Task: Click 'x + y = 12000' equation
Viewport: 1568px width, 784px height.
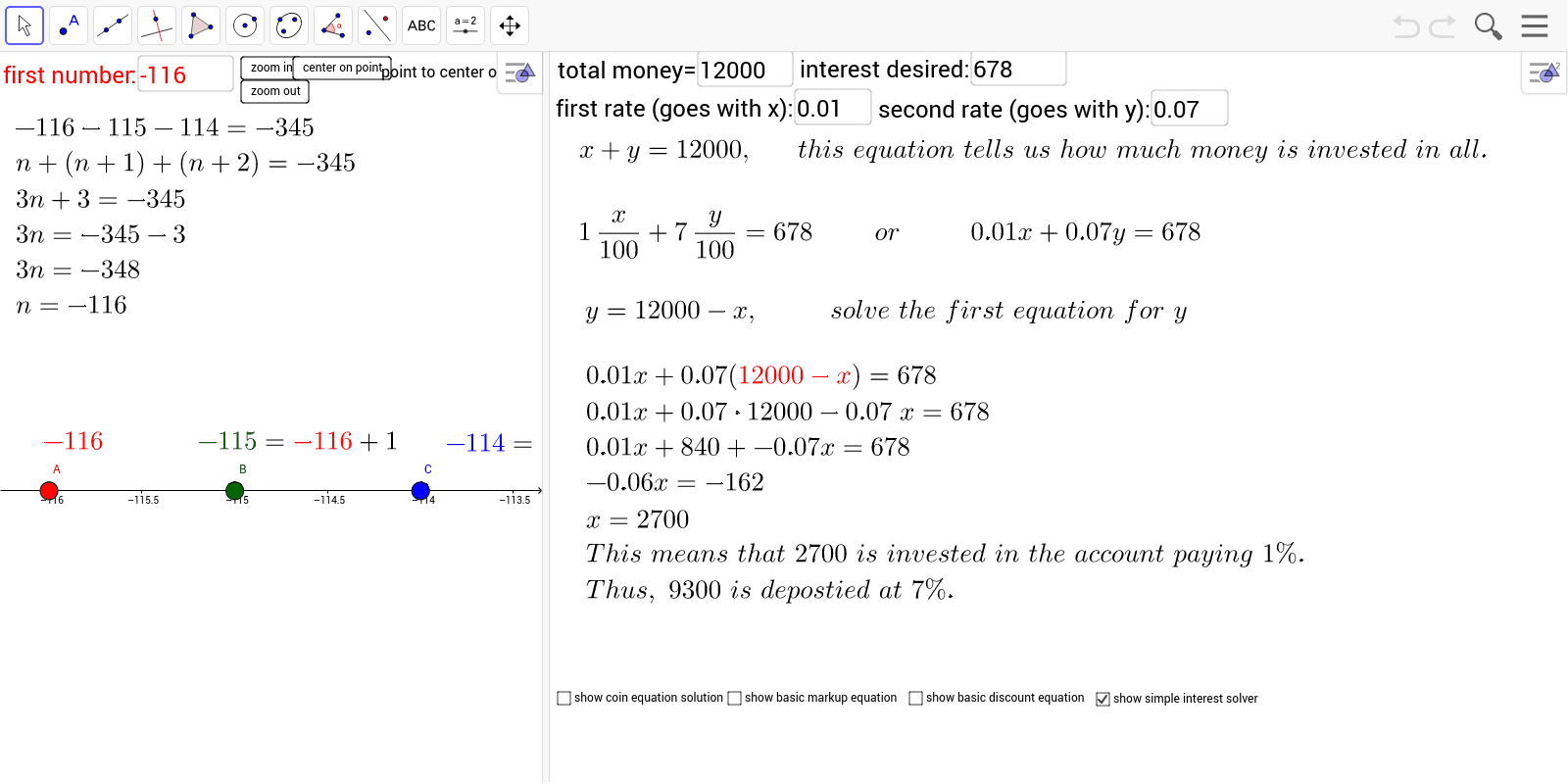Action: [663, 150]
